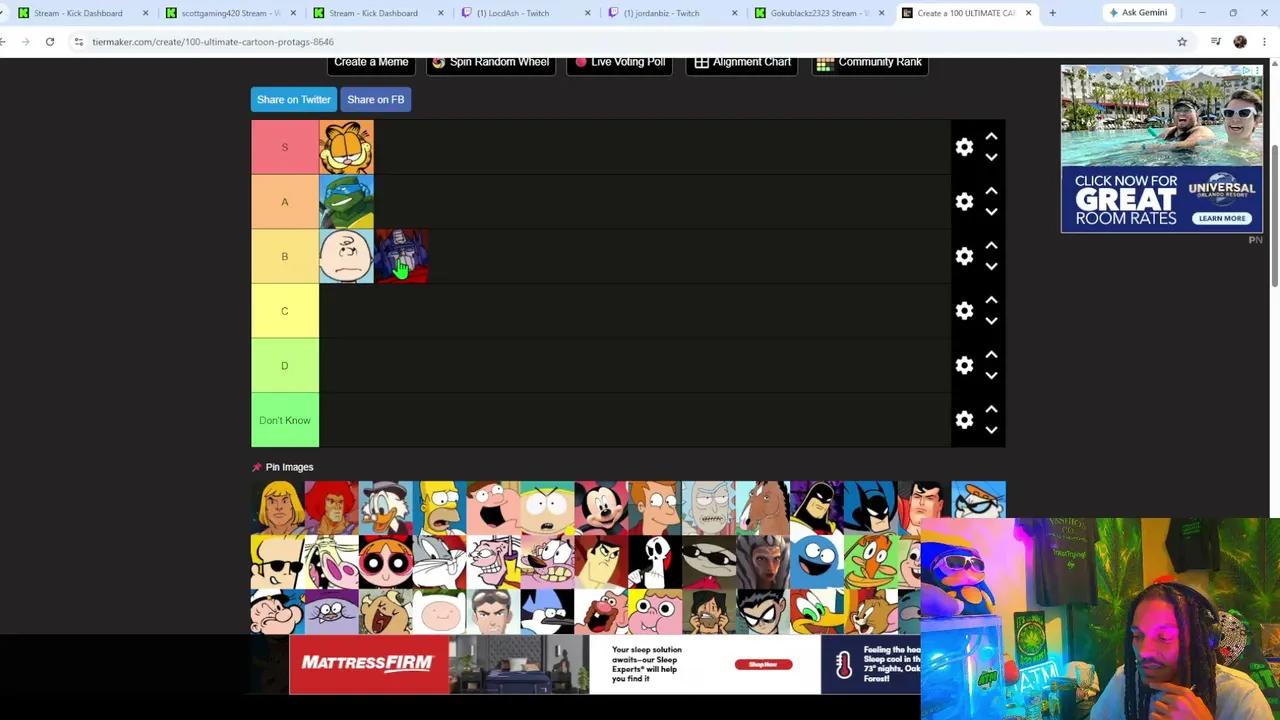Select the Samurai Jack image
This screenshot has width=1280, height=720.
602,562
